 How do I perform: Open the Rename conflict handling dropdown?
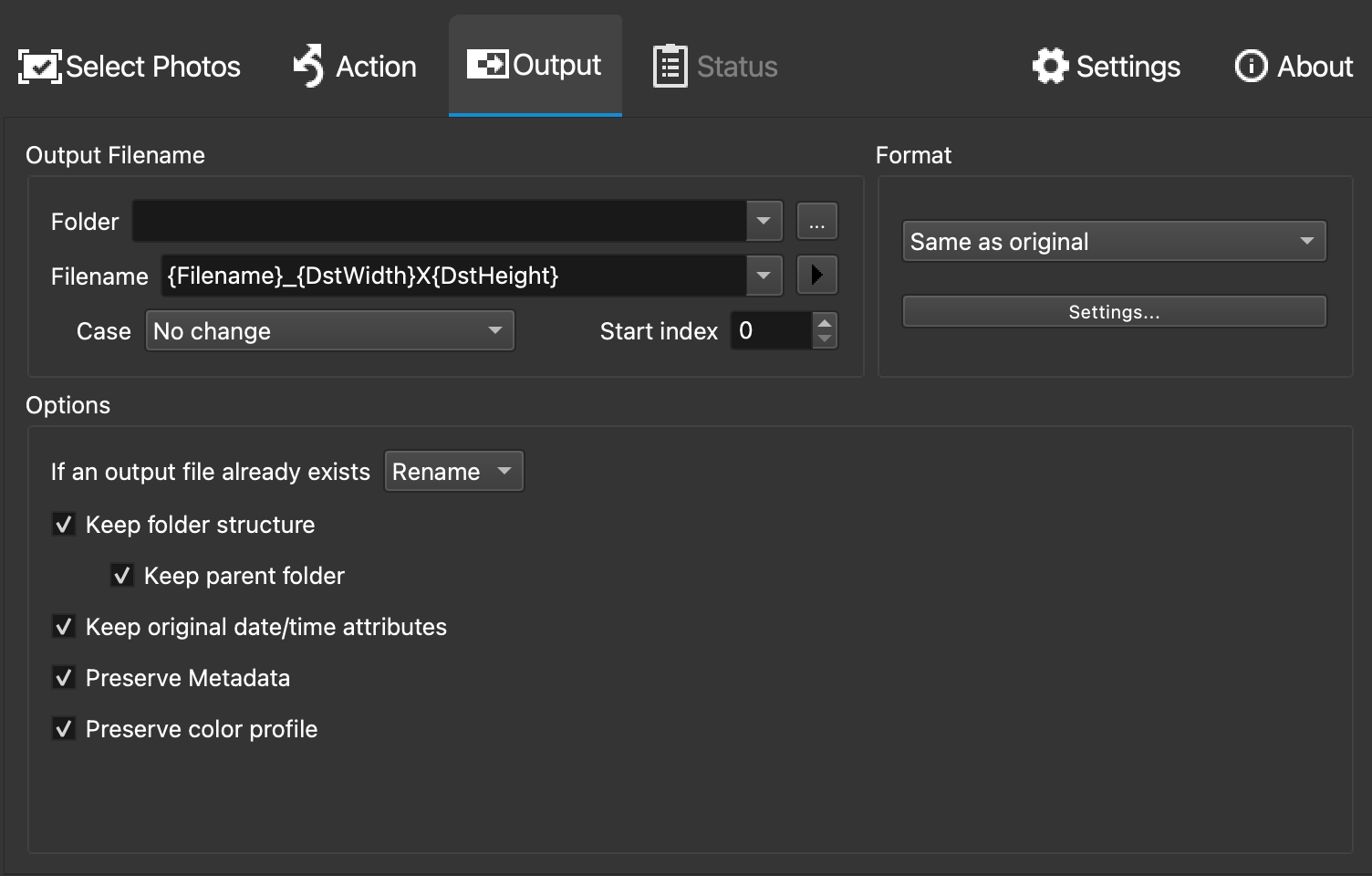pyautogui.click(x=453, y=471)
